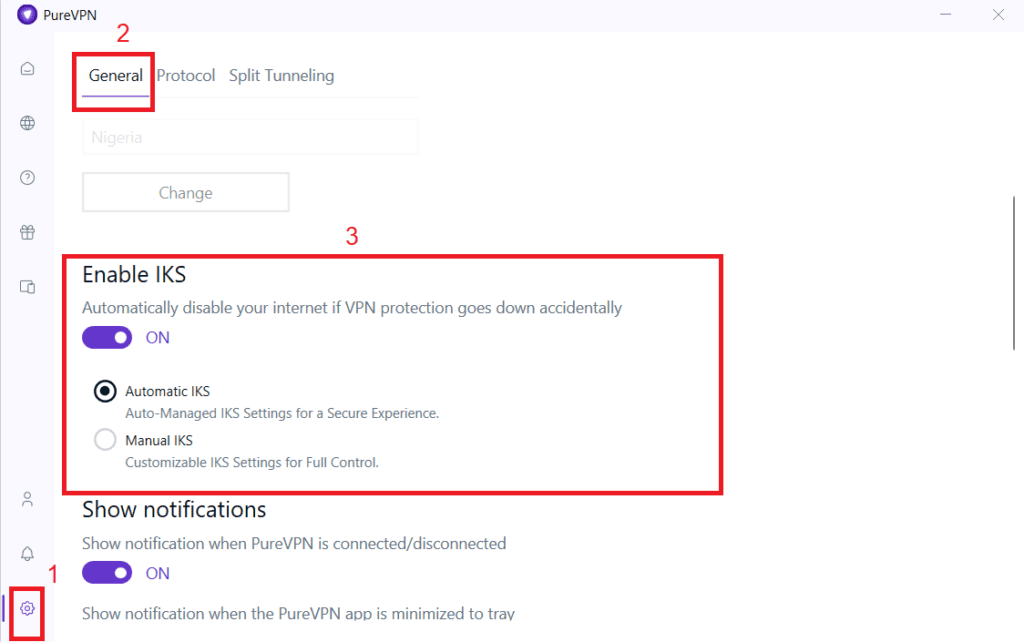Open the notifications bell icon
Viewport: 1024px width, 642px height.
(27, 554)
